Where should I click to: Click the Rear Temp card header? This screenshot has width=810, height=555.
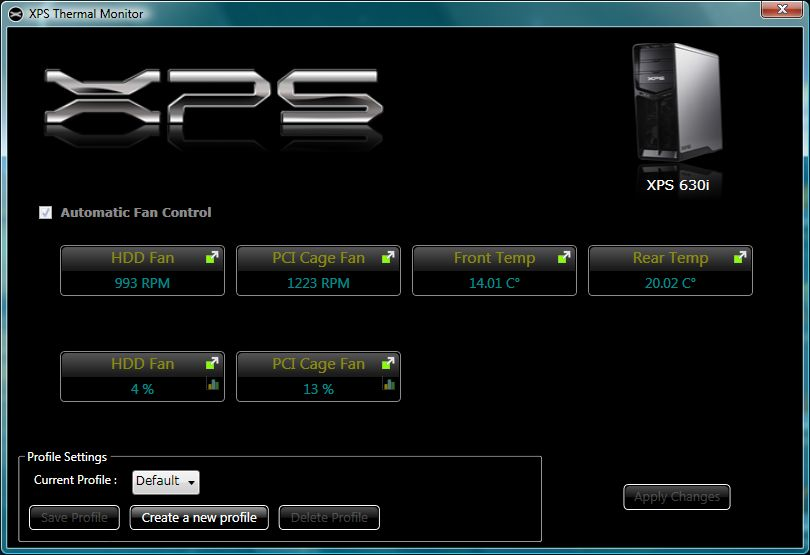click(x=671, y=258)
